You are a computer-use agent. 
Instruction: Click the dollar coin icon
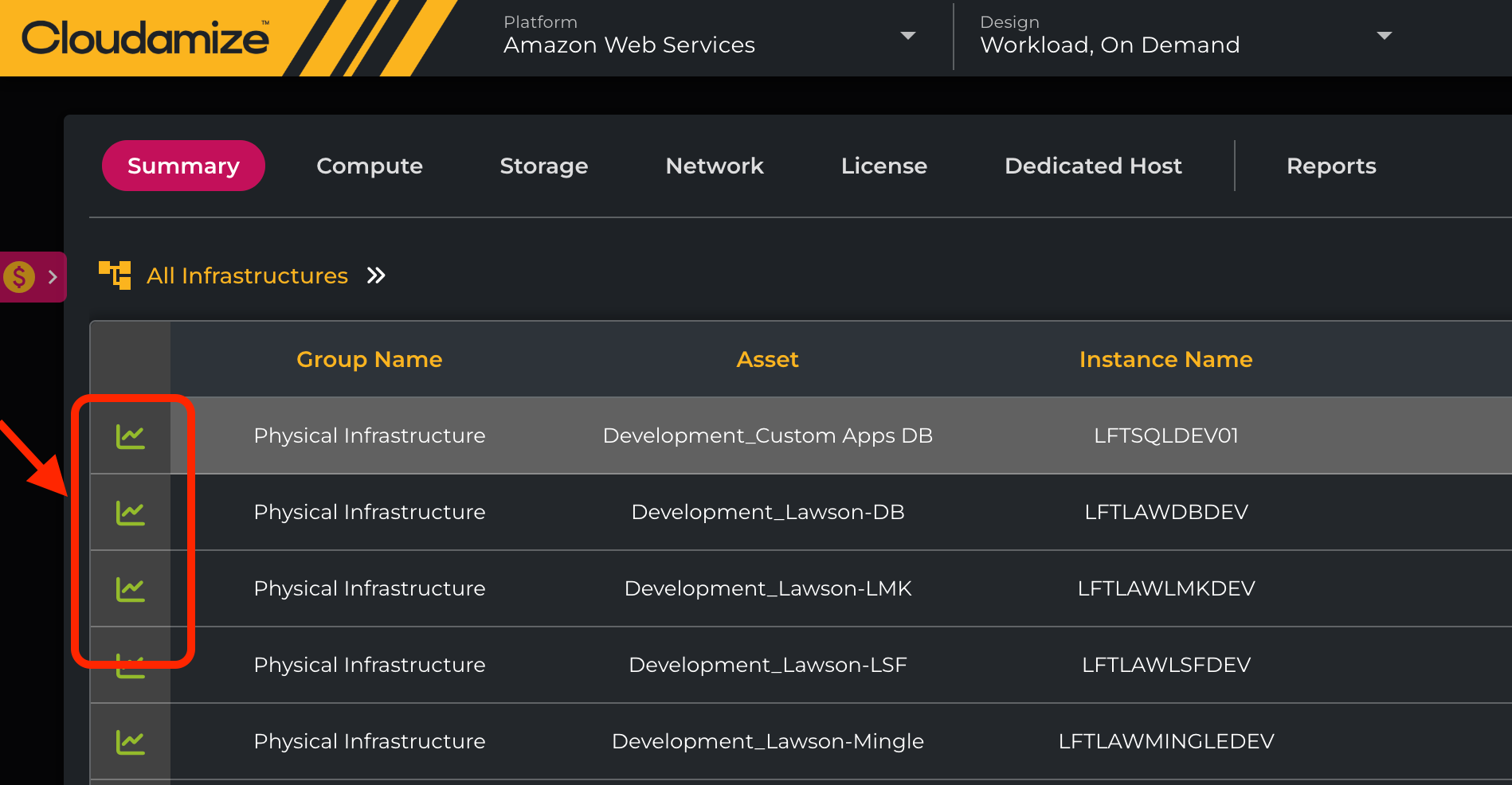tap(19, 277)
